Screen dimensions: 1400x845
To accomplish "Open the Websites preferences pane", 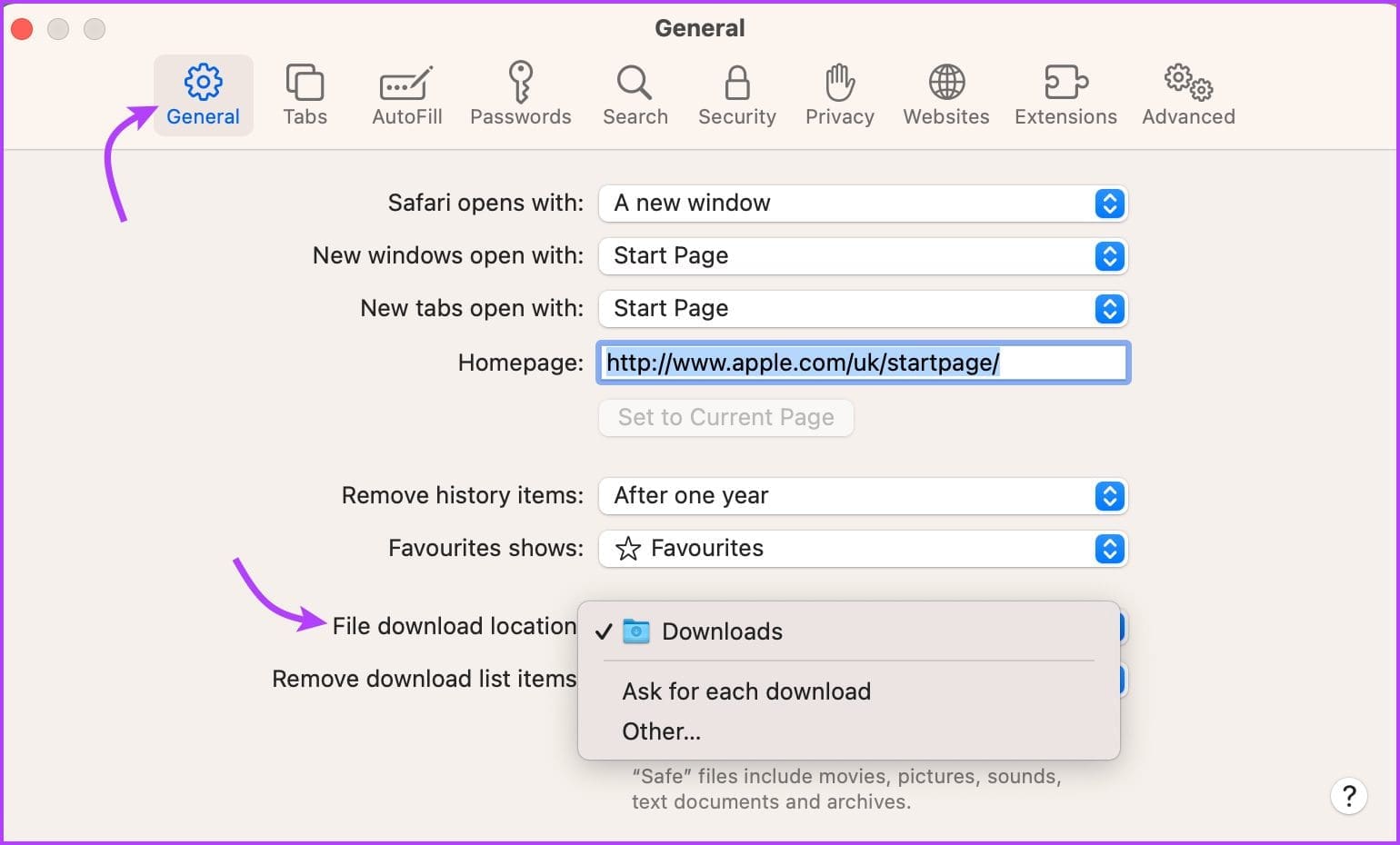I will 945,95.
